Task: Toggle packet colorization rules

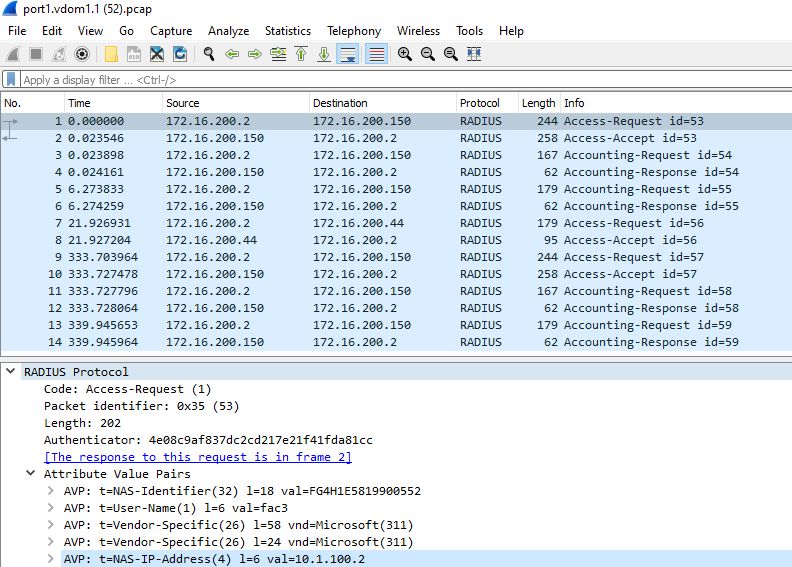Action: click(376, 54)
